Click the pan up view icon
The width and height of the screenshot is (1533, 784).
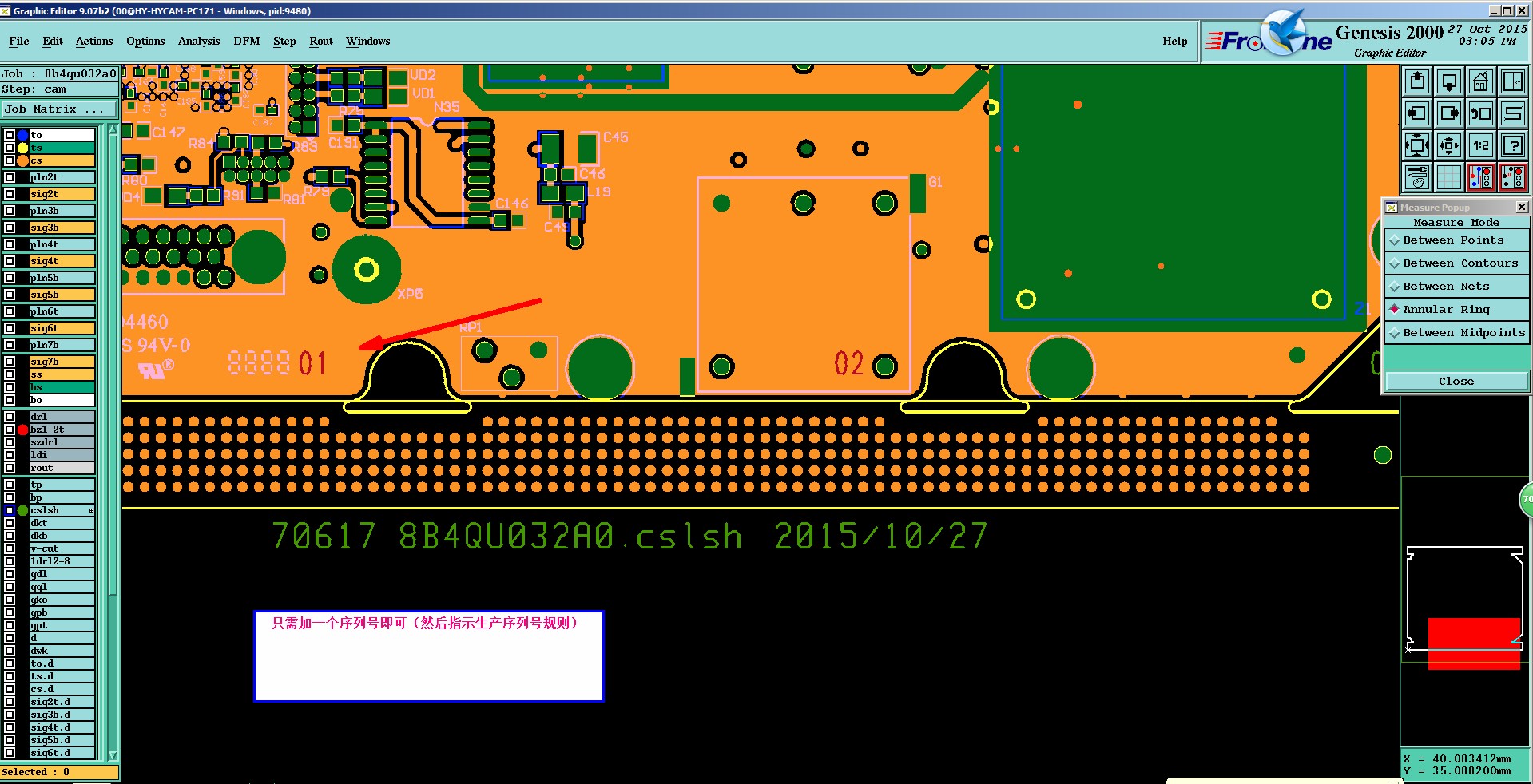(x=1417, y=81)
